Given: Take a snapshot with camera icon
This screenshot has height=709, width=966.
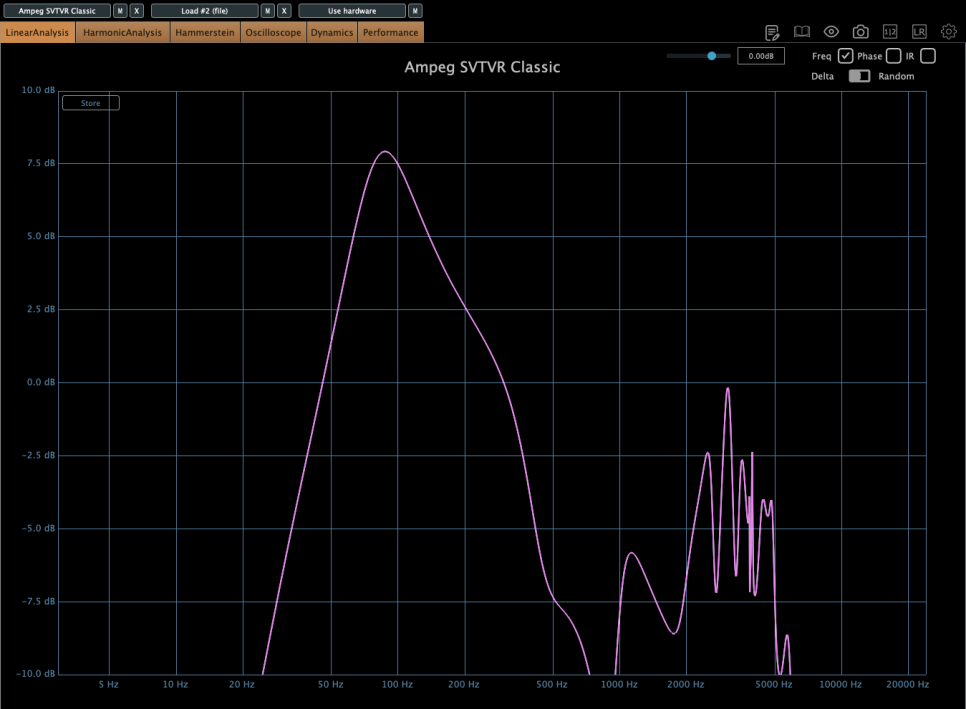Looking at the screenshot, I should 861,32.
